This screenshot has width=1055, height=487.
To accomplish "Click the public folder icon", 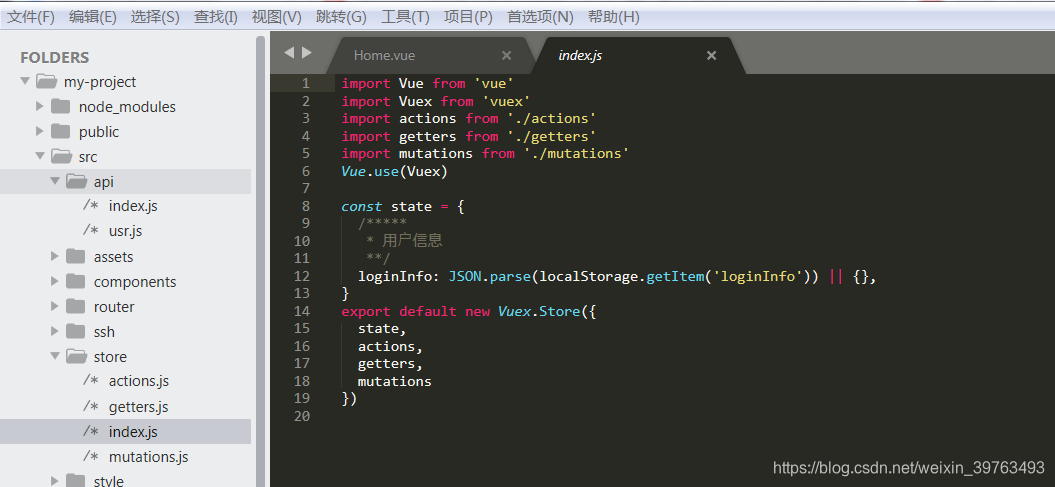I will pyautogui.click(x=61, y=131).
